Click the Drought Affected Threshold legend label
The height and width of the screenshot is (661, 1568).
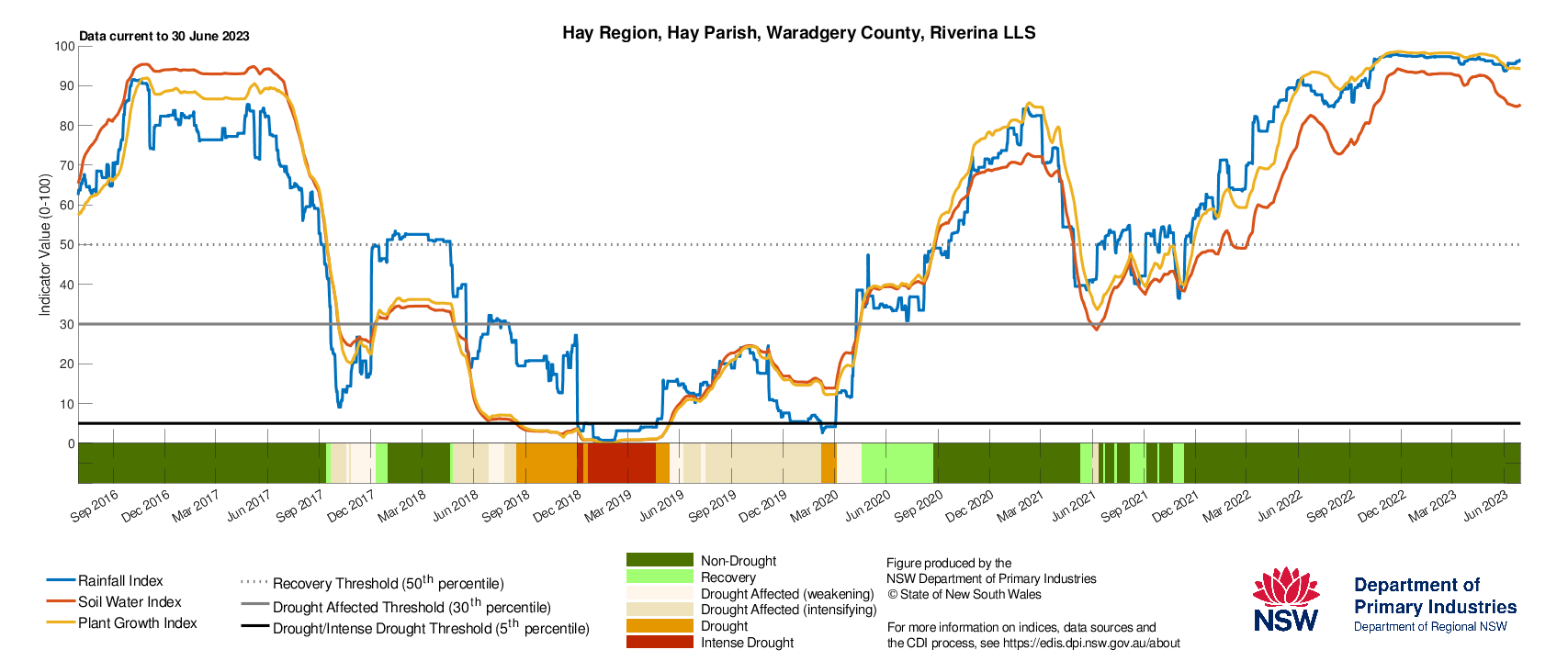[x=412, y=606]
